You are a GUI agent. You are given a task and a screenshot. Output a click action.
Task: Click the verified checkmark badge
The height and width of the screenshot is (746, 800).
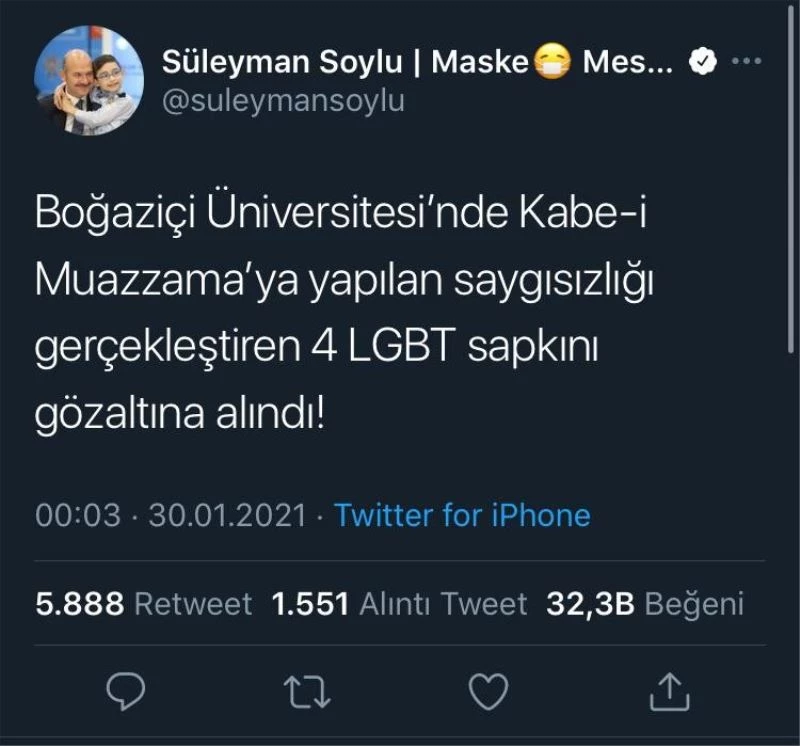pyautogui.click(x=704, y=63)
